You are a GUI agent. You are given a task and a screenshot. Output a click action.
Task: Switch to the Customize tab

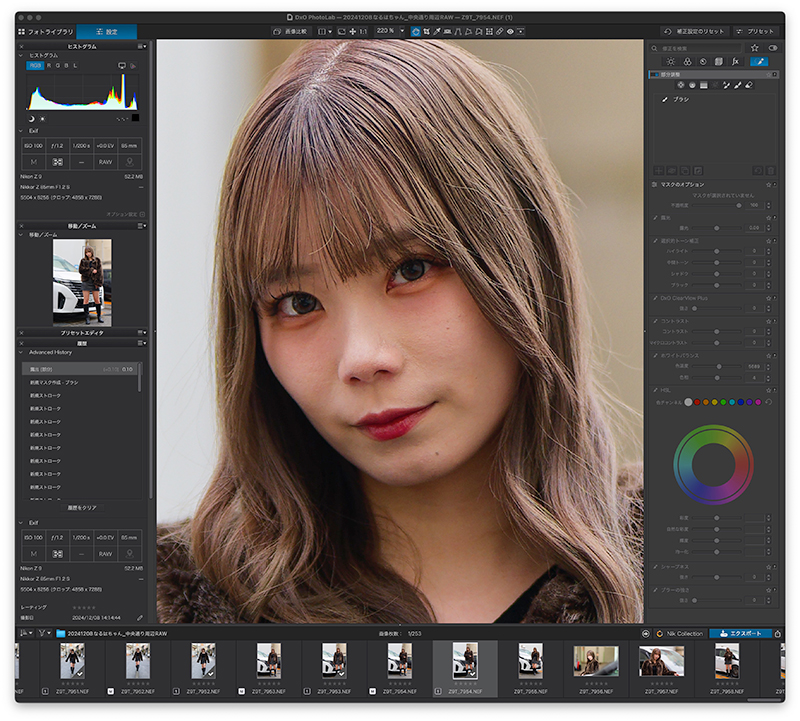click(x=107, y=32)
